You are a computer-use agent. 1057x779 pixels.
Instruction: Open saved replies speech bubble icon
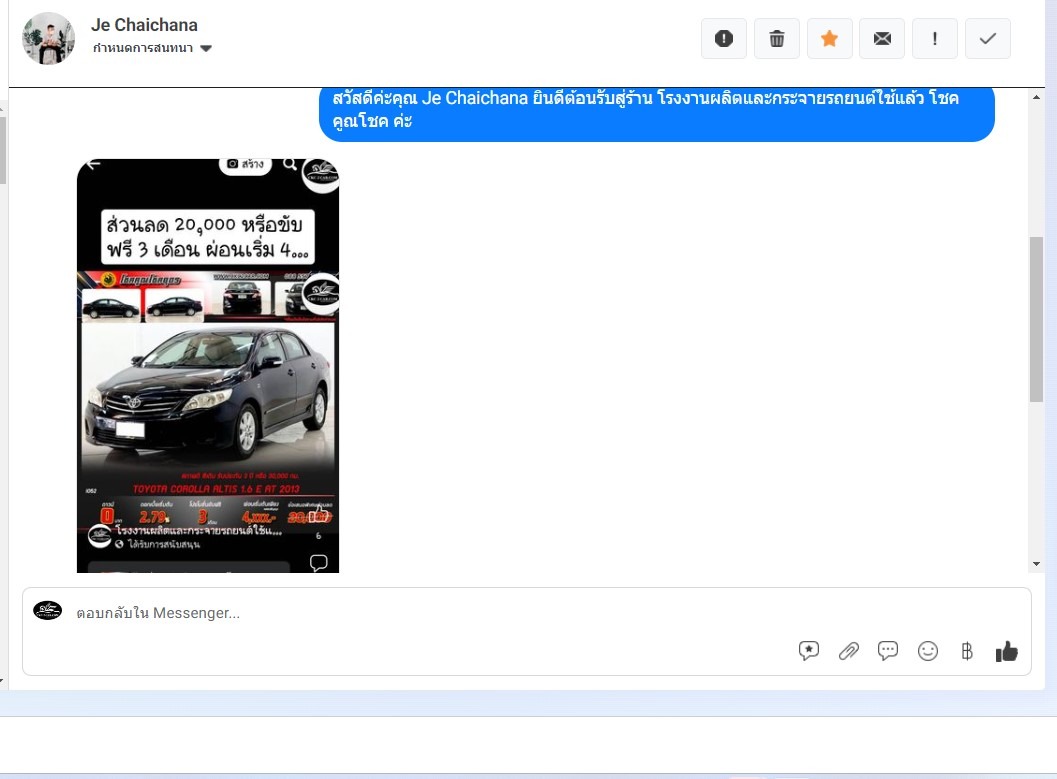[888, 651]
